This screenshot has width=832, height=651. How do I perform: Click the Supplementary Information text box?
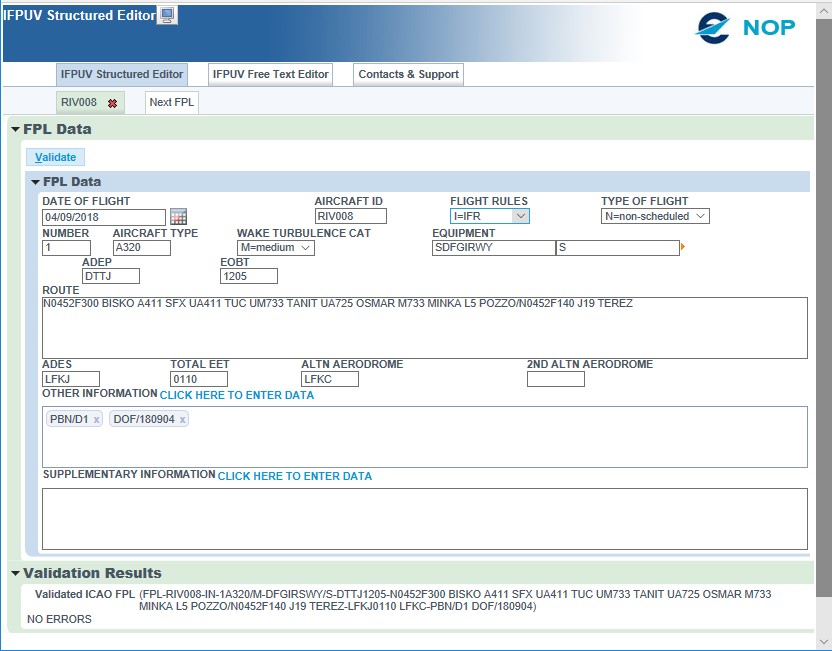coord(425,519)
